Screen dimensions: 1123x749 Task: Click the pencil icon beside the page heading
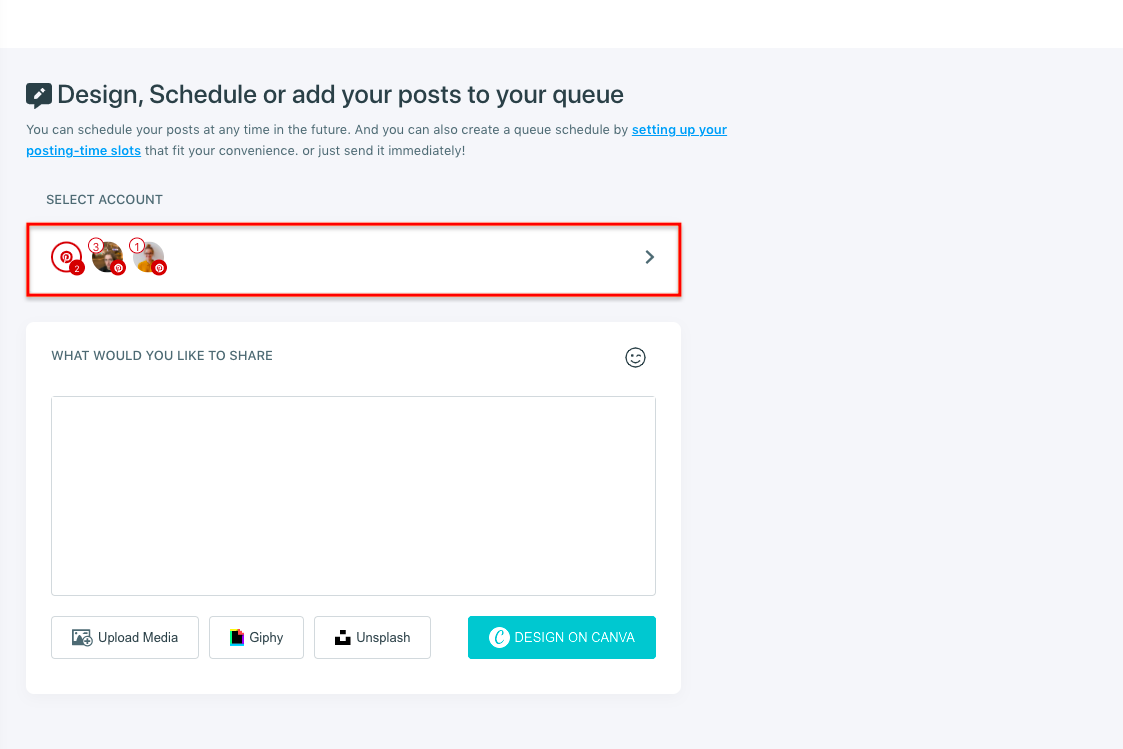coord(37,94)
